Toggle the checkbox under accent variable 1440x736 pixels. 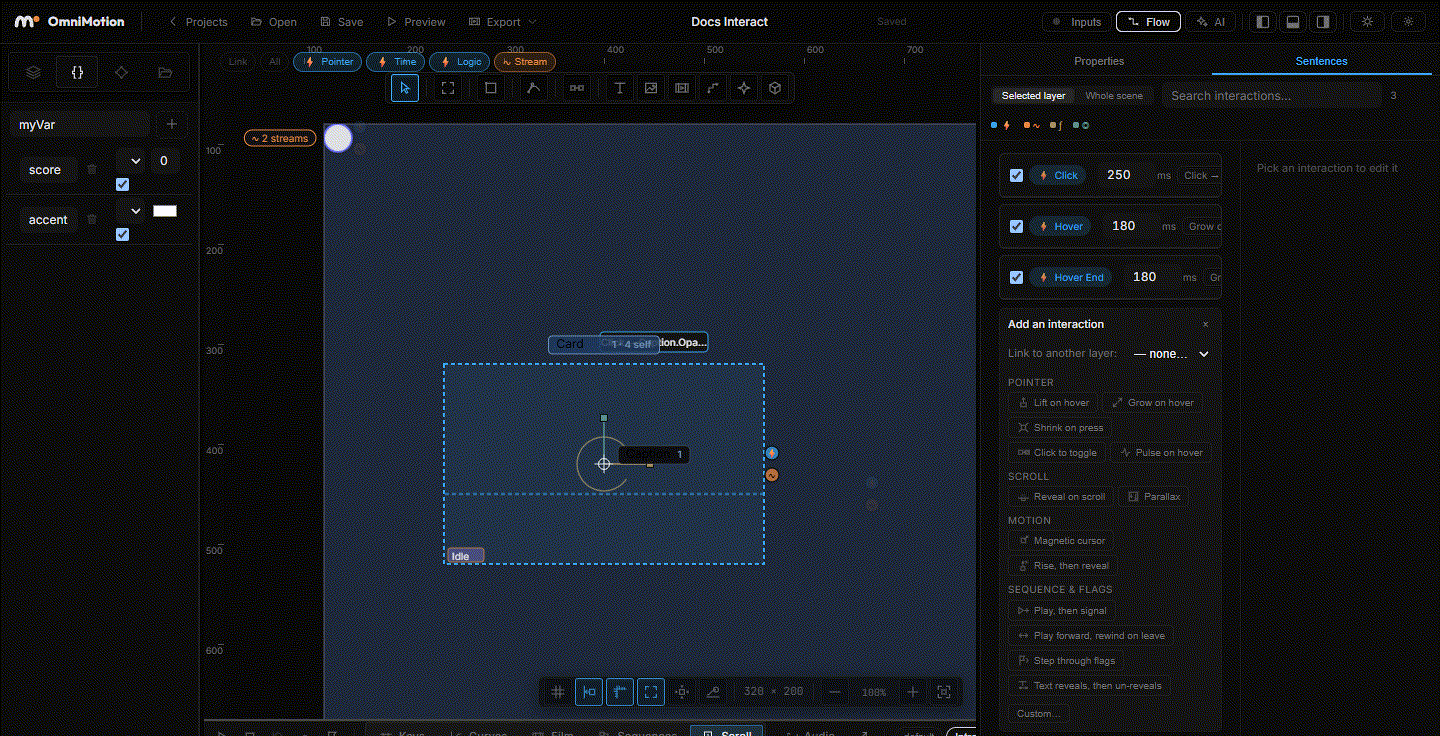click(x=122, y=234)
